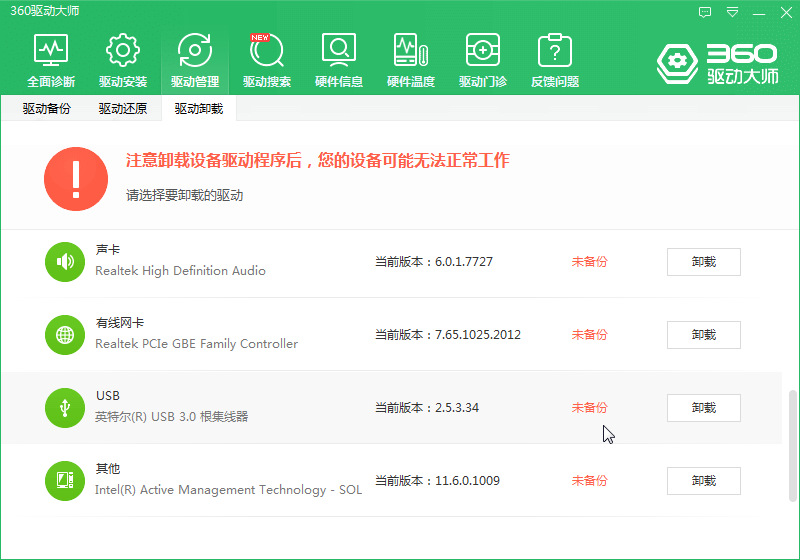Screen dimensions: 800x560
Task: Switch to 驱动还原 tab
Action: click(123, 109)
